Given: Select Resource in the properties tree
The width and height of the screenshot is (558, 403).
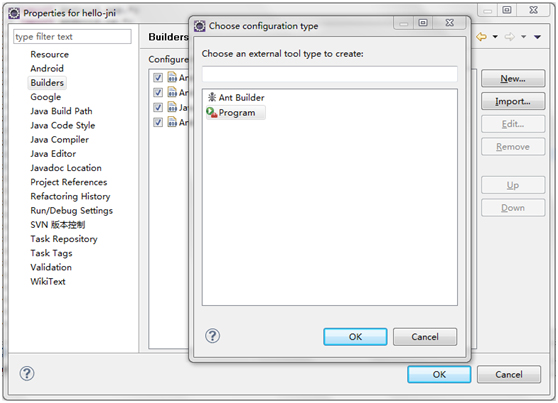Looking at the screenshot, I should [49, 54].
